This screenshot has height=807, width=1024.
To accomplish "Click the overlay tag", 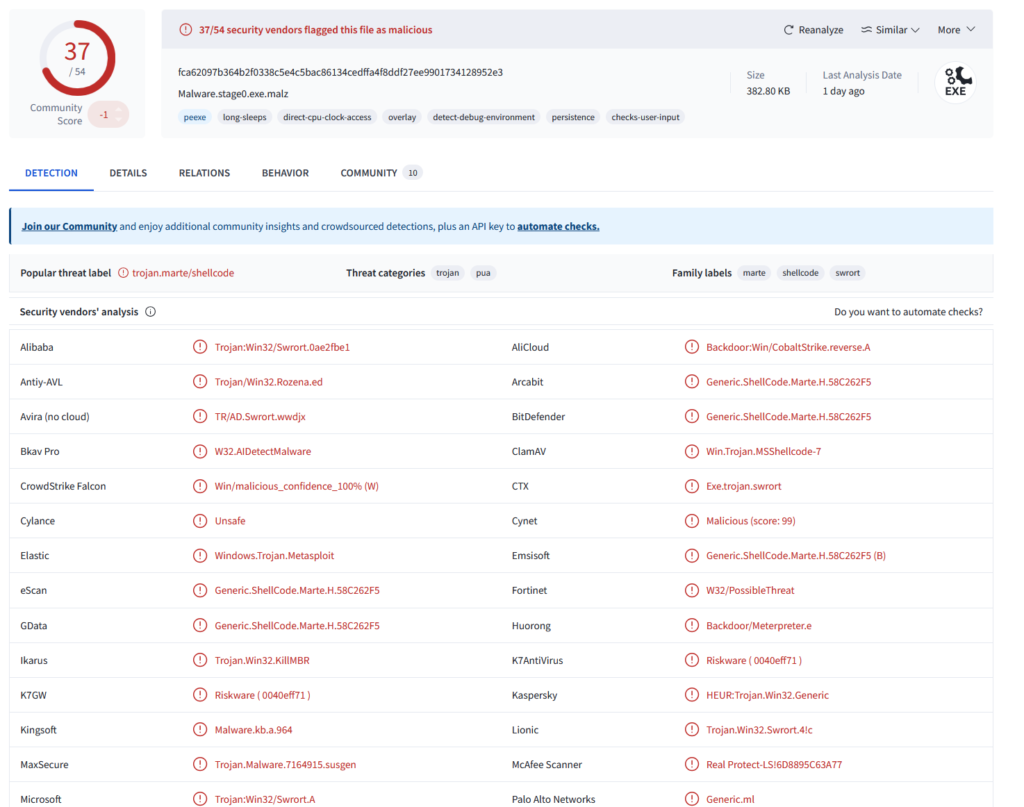I will coord(402,118).
